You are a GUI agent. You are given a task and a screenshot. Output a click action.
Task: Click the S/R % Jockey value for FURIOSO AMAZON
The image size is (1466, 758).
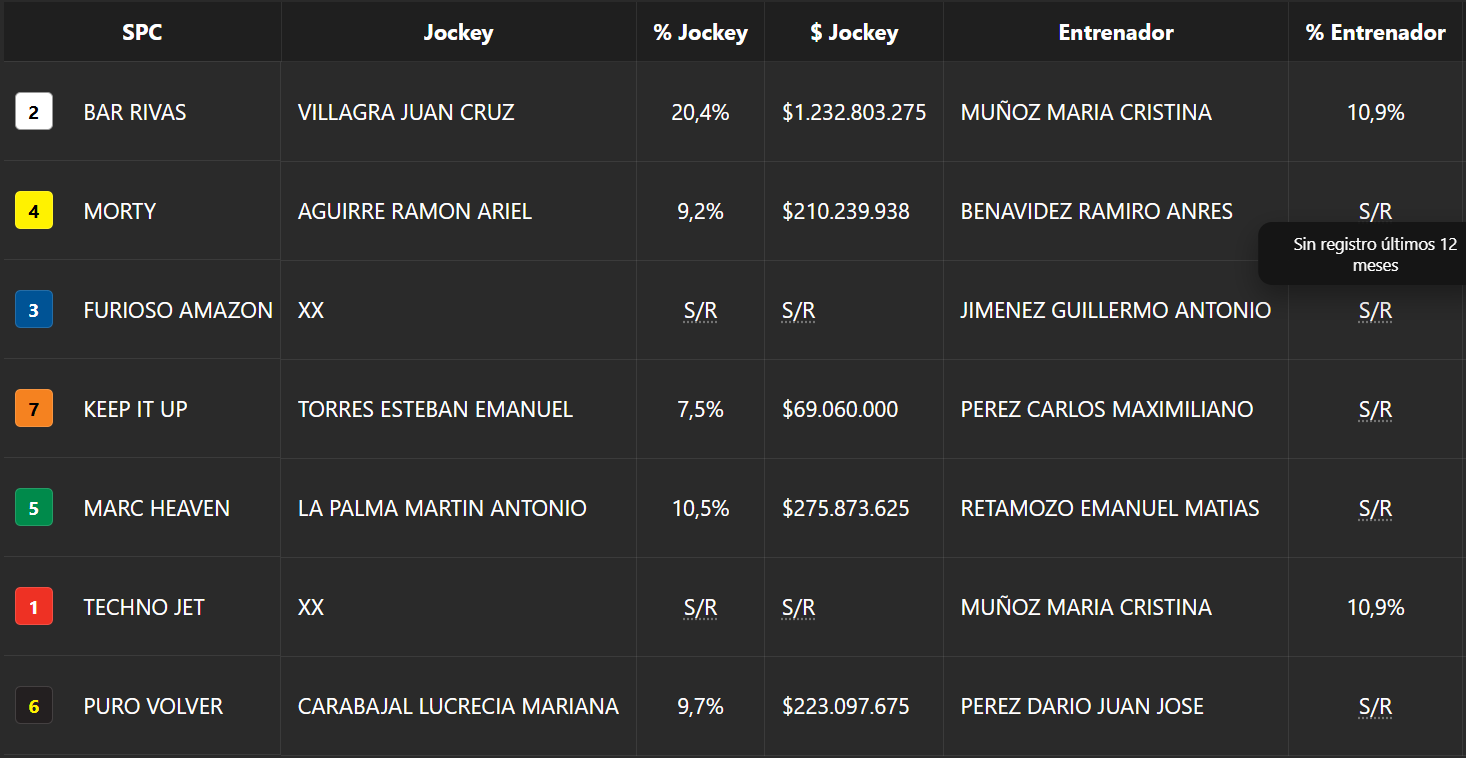click(700, 311)
